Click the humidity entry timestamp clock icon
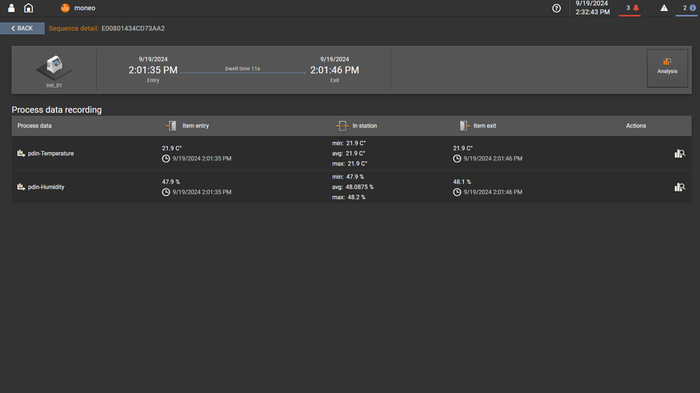Viewport: 700px width, 393px height. coord(166,192)
